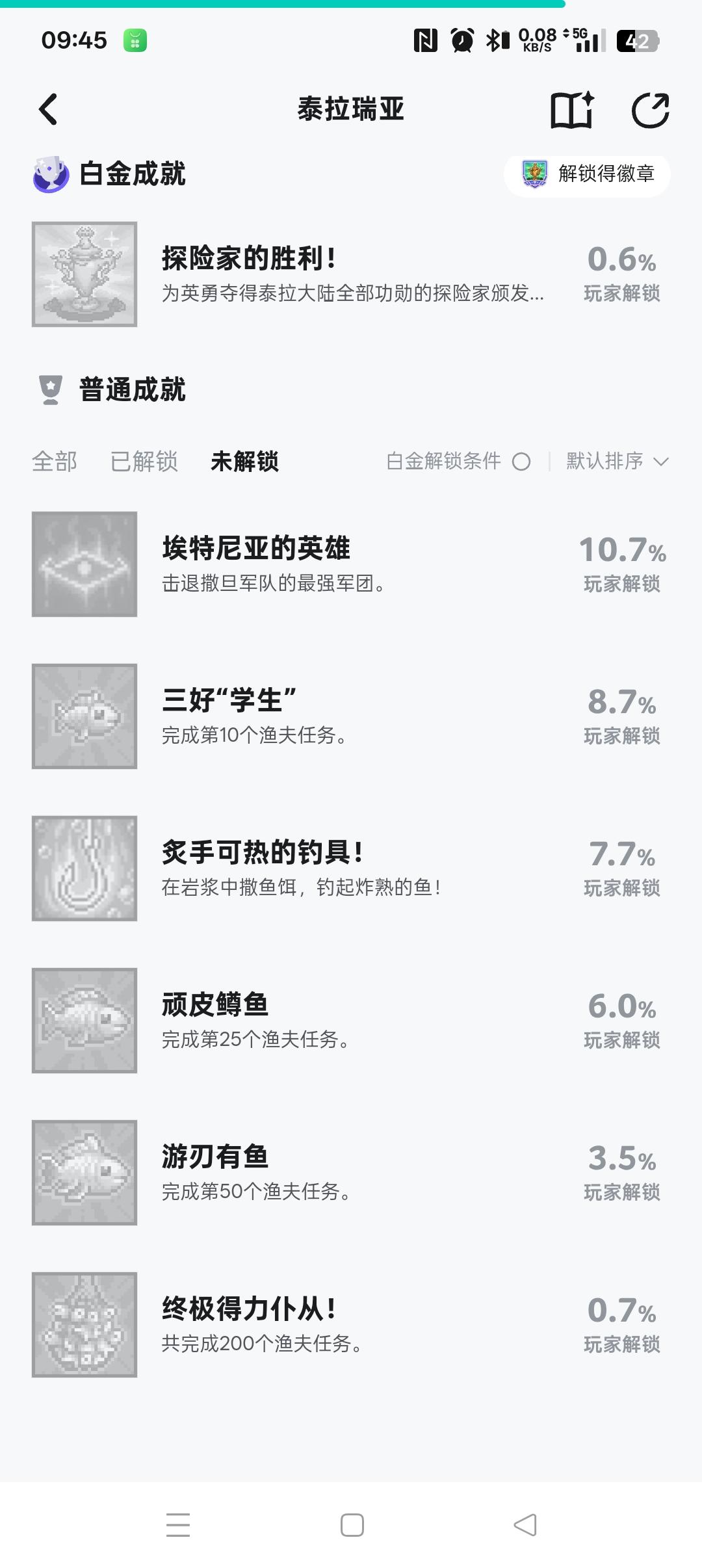Switch to the 已解锁 tab
Viewport: 702px width, 1568px height.
click(x=144, y=462)
